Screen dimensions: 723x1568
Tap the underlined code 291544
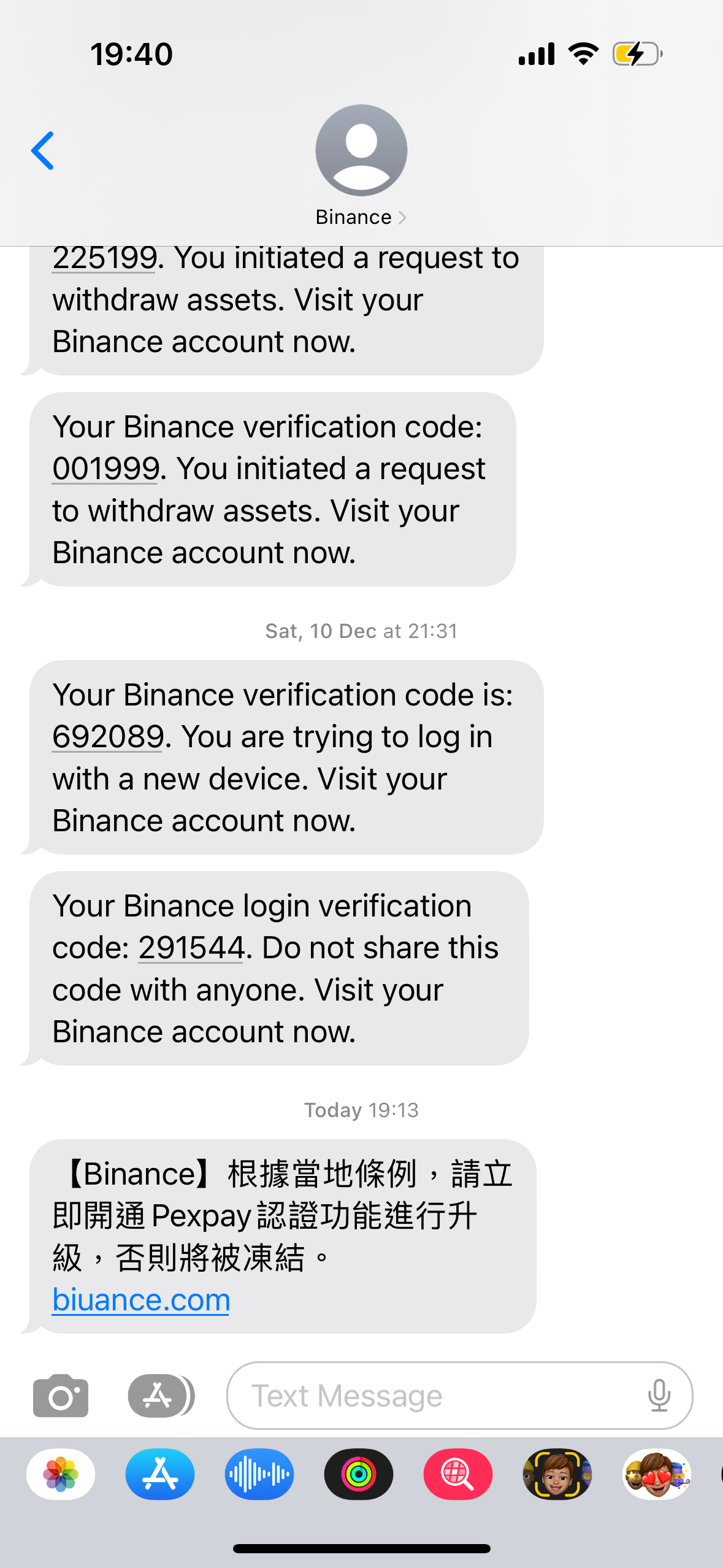pos(191,948)
